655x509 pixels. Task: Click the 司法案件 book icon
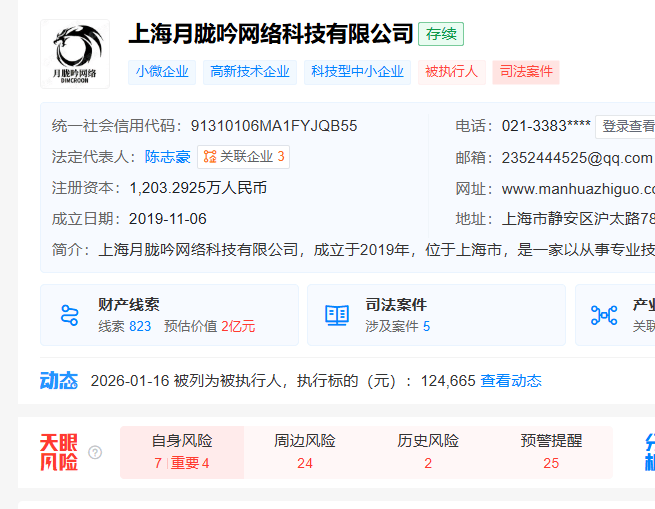pos(337,315)
